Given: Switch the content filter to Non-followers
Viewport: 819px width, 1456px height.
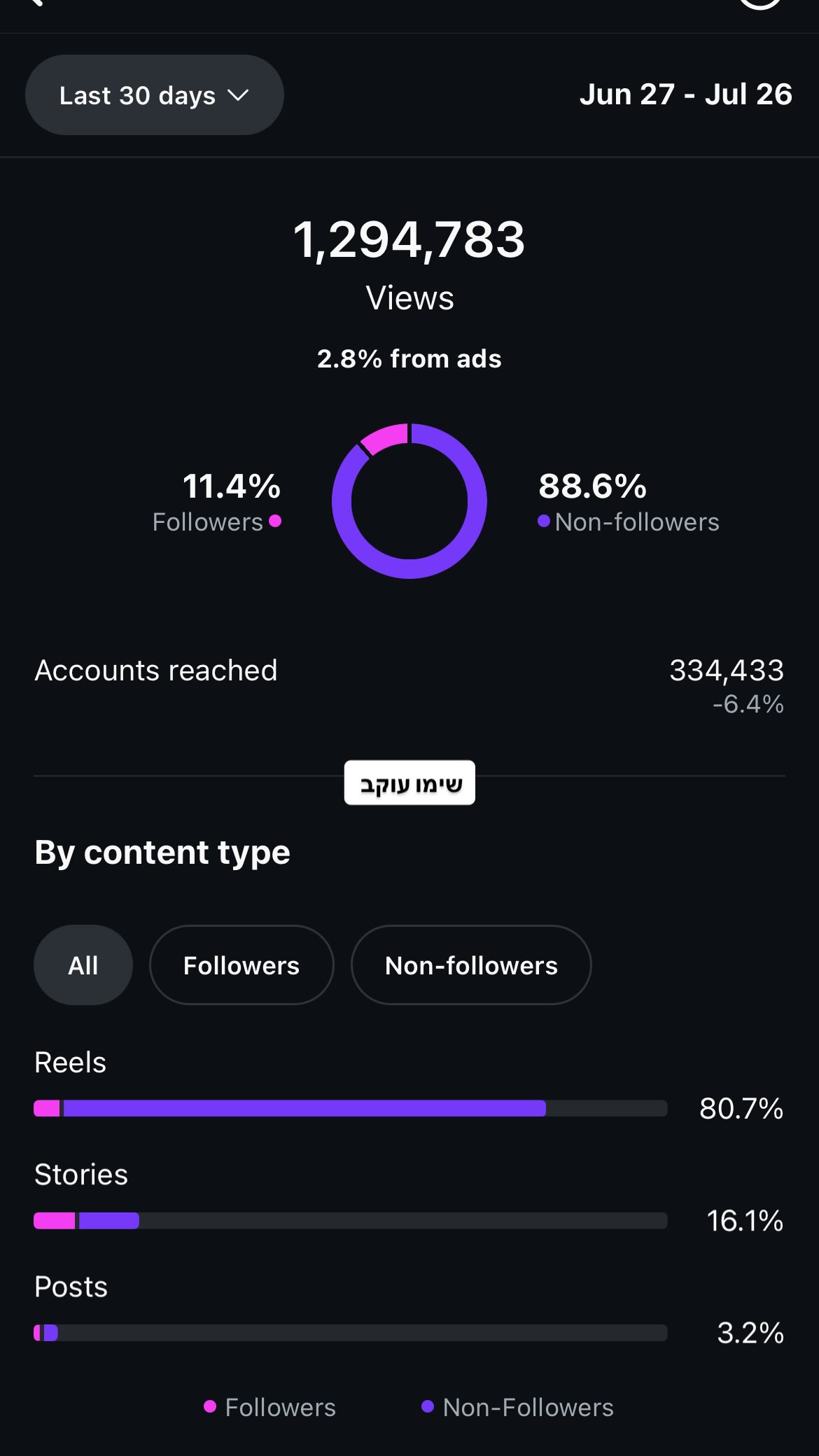Looking at the screenshot, I should (471, 965).
